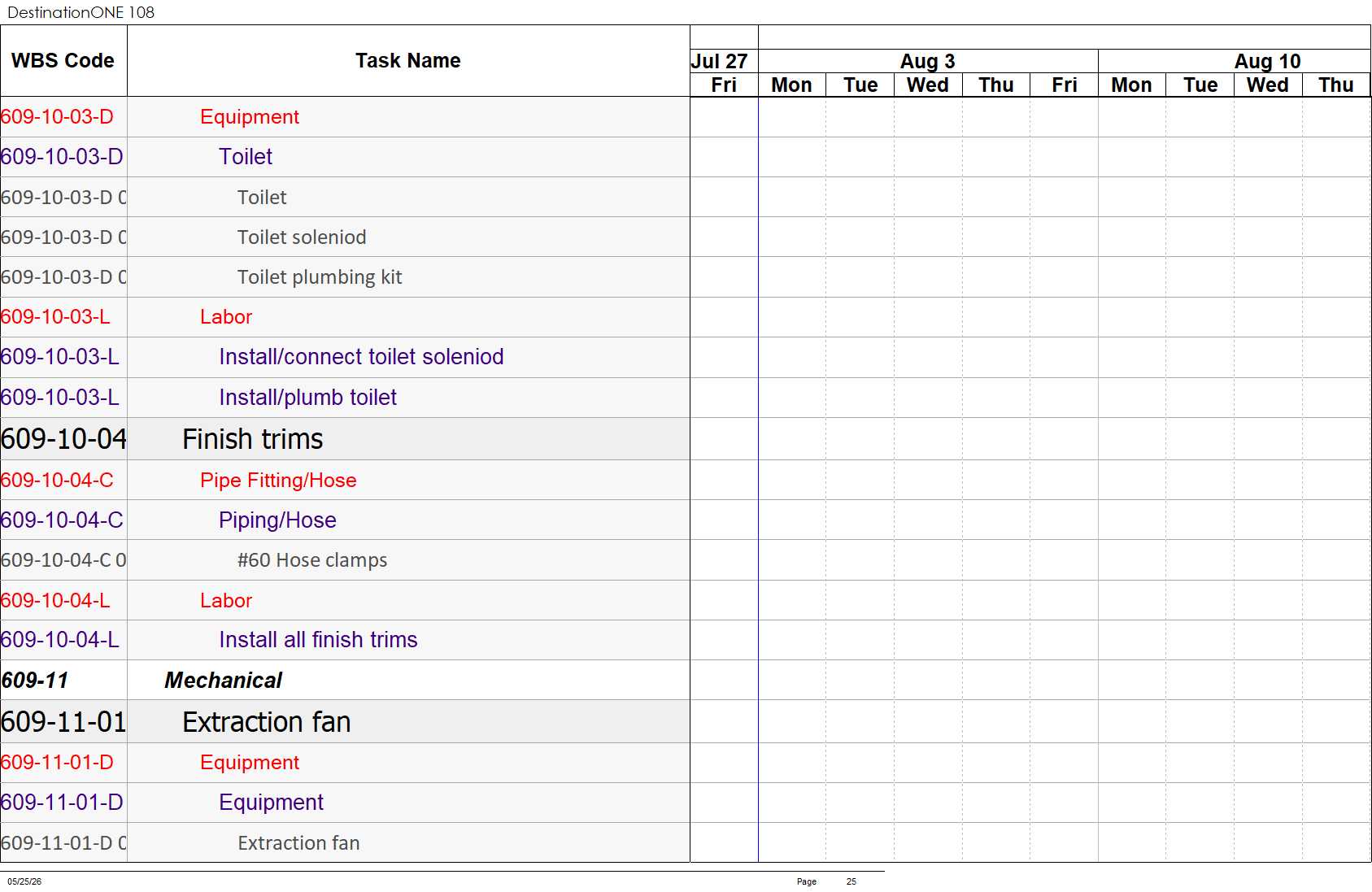
Task: Select the Finish trims heading row
Action: 345,439
